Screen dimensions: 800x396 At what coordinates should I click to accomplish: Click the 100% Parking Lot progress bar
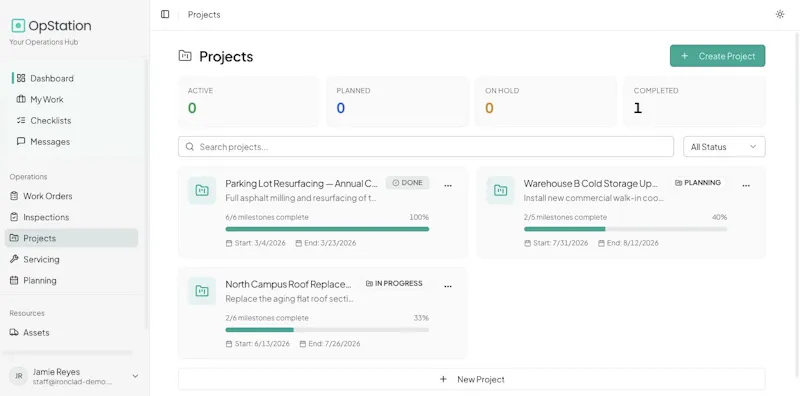coord(327,229)
